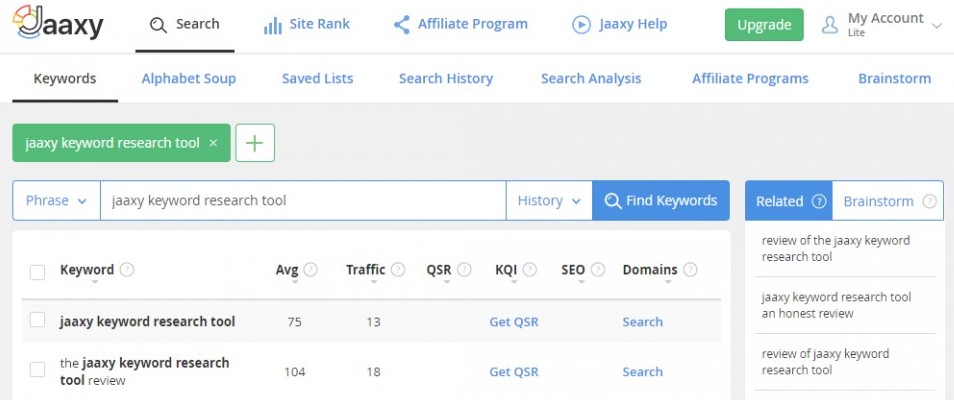
Task: Check the jaaxy keyword research tool row
Action: [x=38, y=320]
